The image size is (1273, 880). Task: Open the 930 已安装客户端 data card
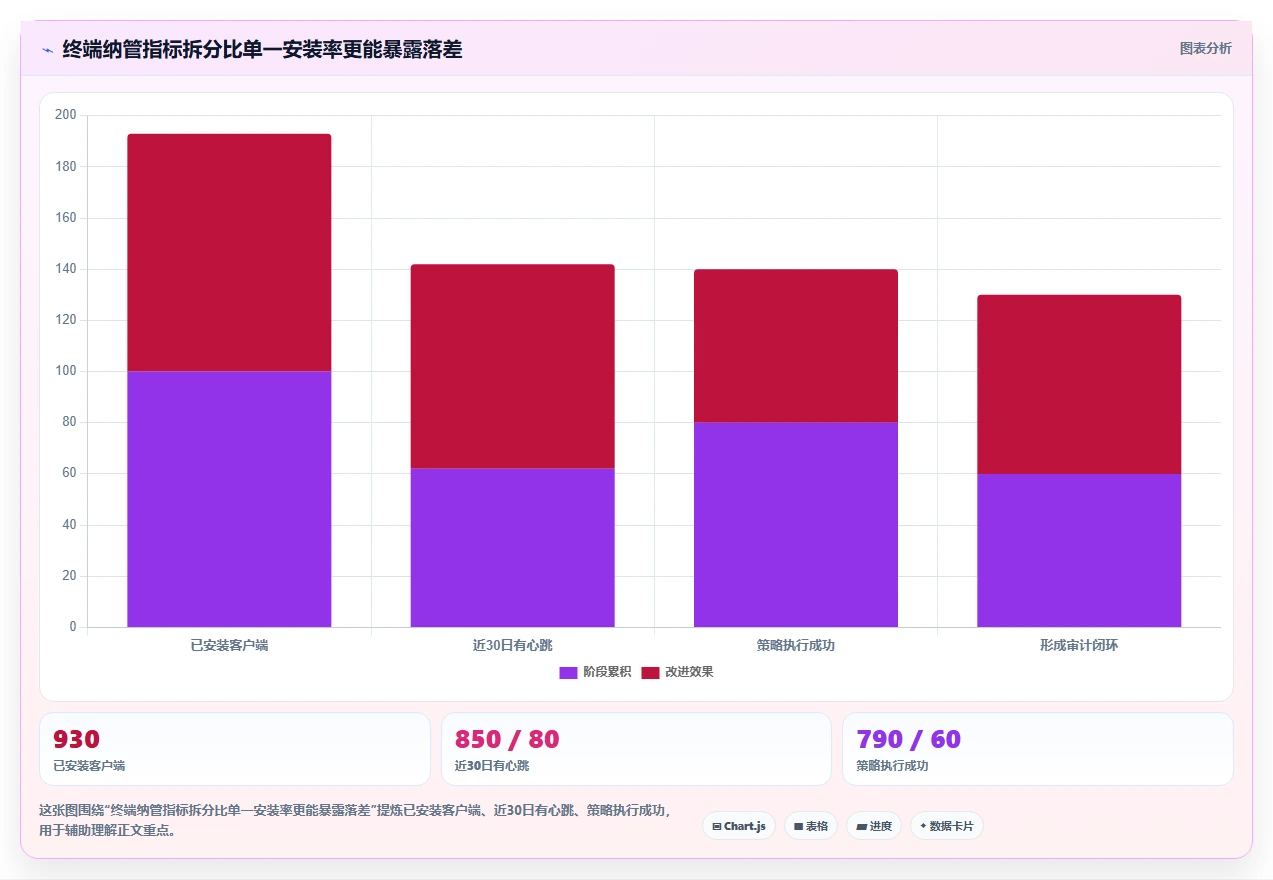[x=235, y=749]
